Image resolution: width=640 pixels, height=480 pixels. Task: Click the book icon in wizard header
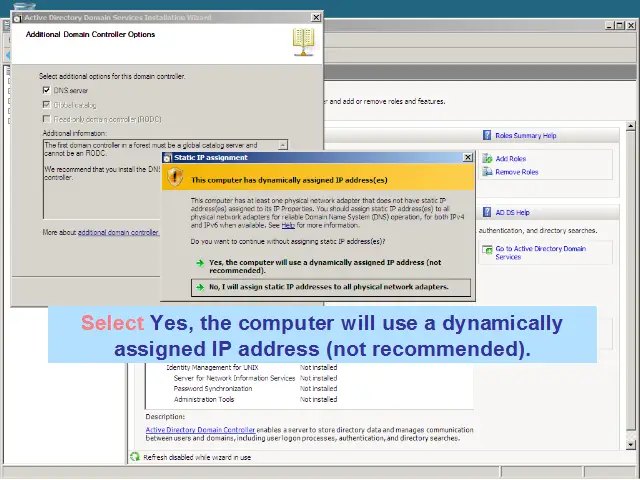click(x=303, y=42)
